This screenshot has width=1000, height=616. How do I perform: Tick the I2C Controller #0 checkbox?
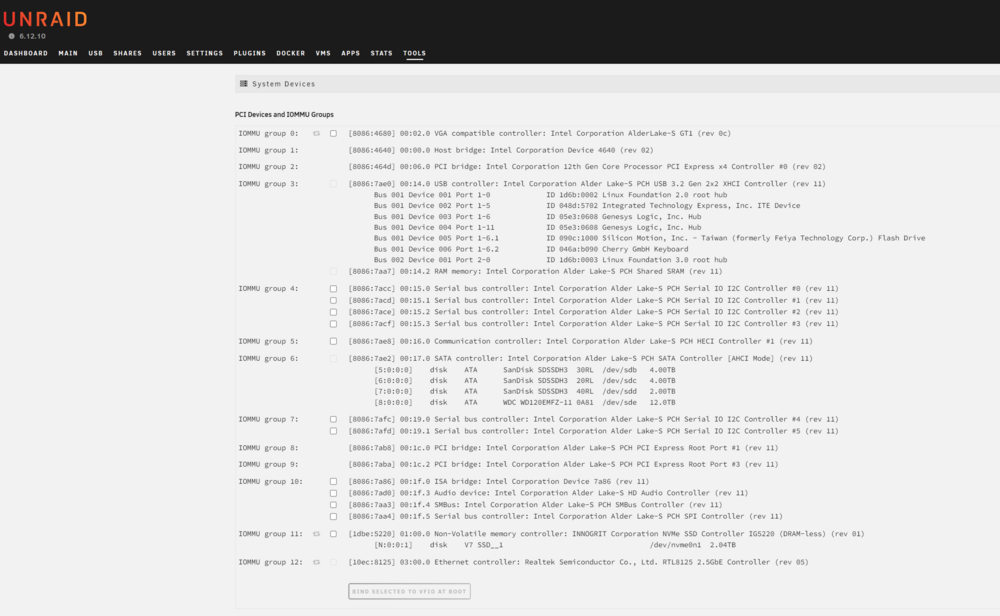pos(334,289)
